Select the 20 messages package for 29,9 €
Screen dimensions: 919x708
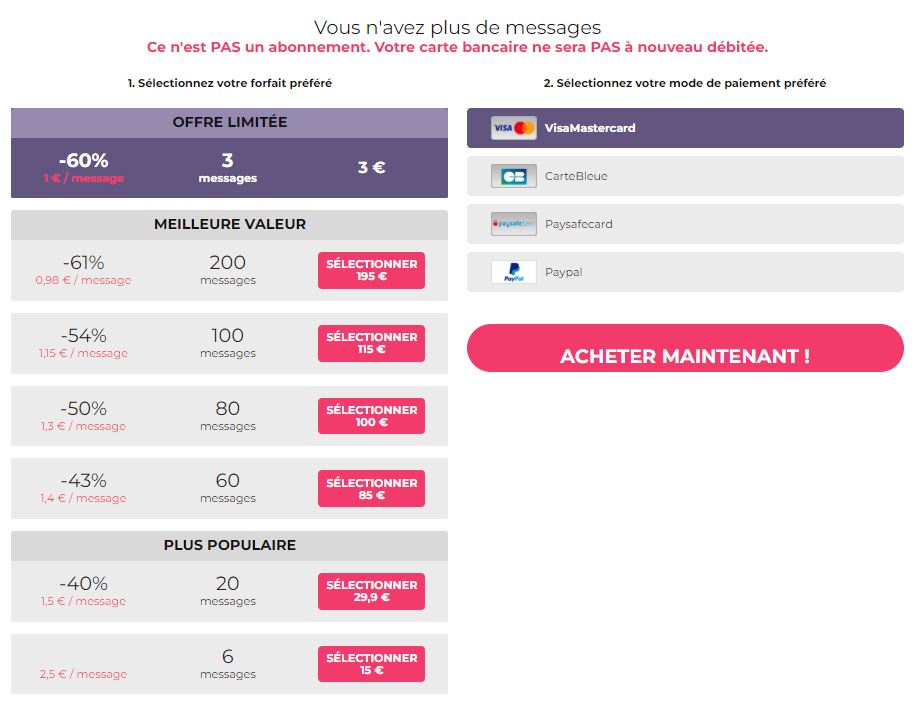pos(372,591)
